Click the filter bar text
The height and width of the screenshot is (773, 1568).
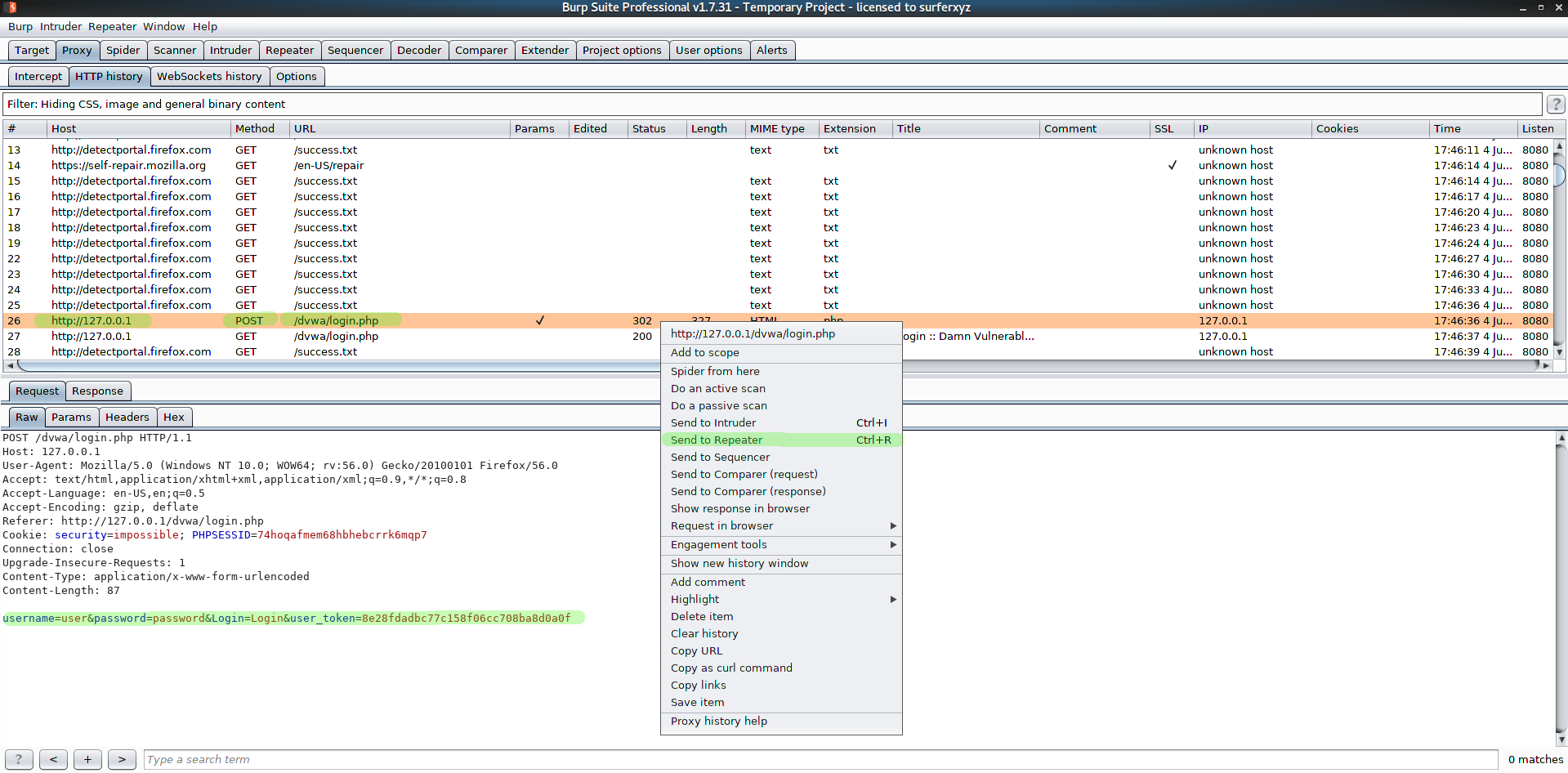pos(146,104)
